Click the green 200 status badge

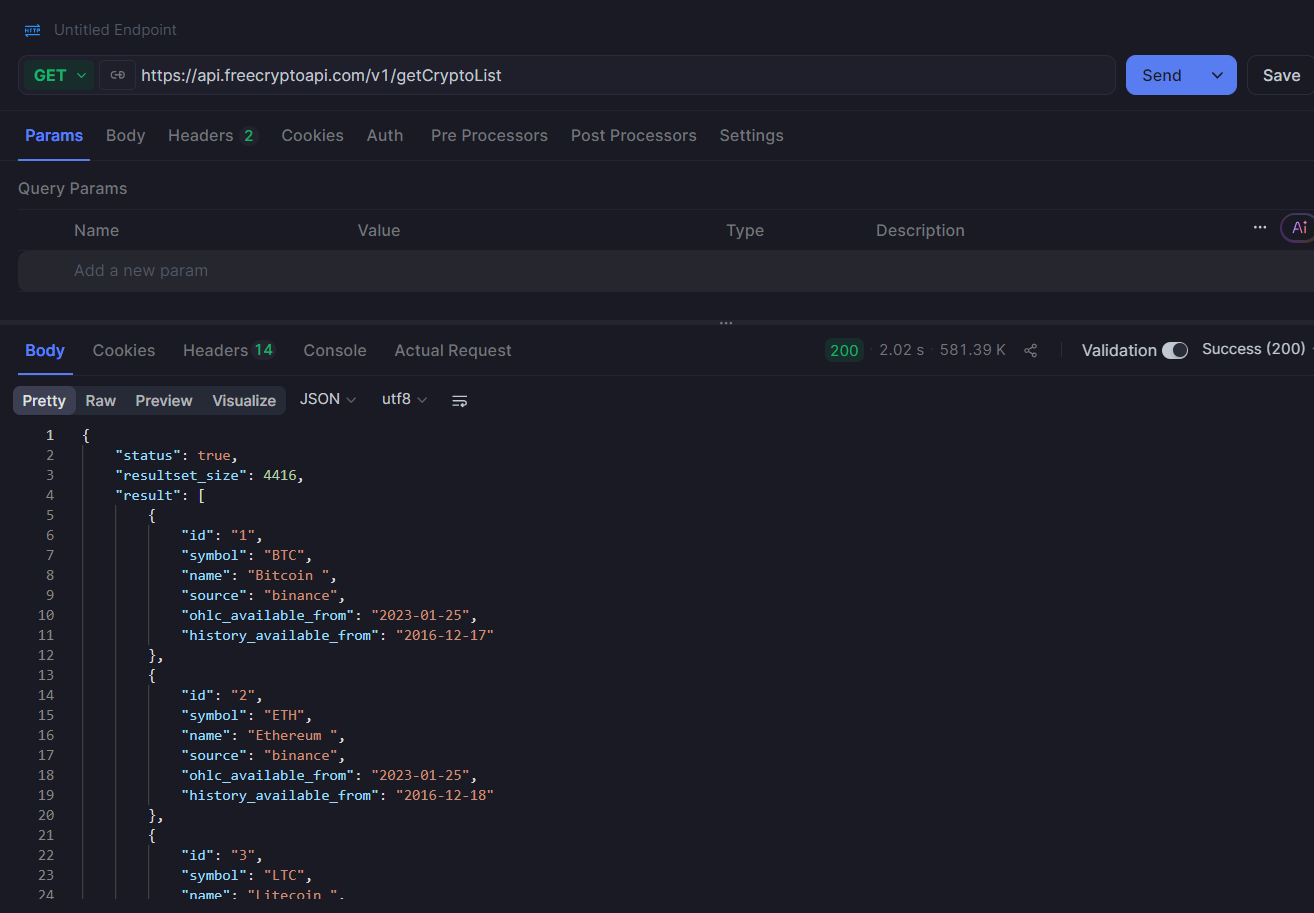tap(843, 350)
